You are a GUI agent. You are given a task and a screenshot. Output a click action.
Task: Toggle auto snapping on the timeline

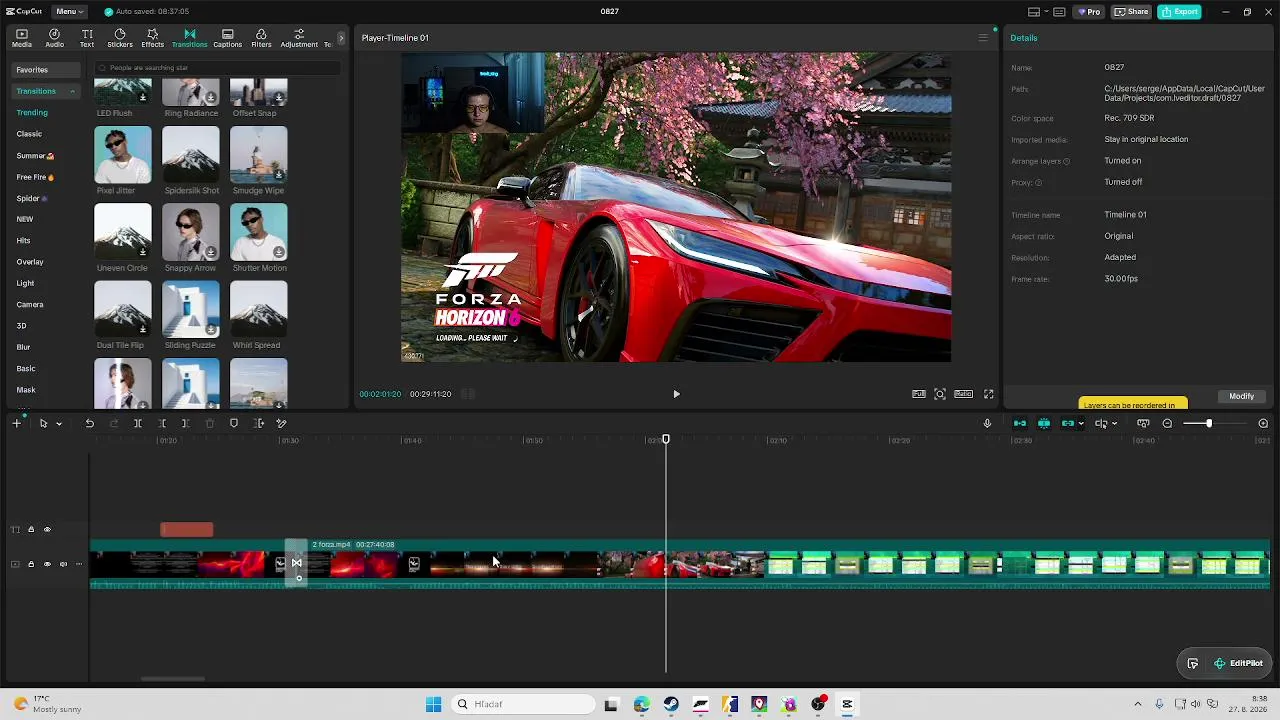(1044, 424)
